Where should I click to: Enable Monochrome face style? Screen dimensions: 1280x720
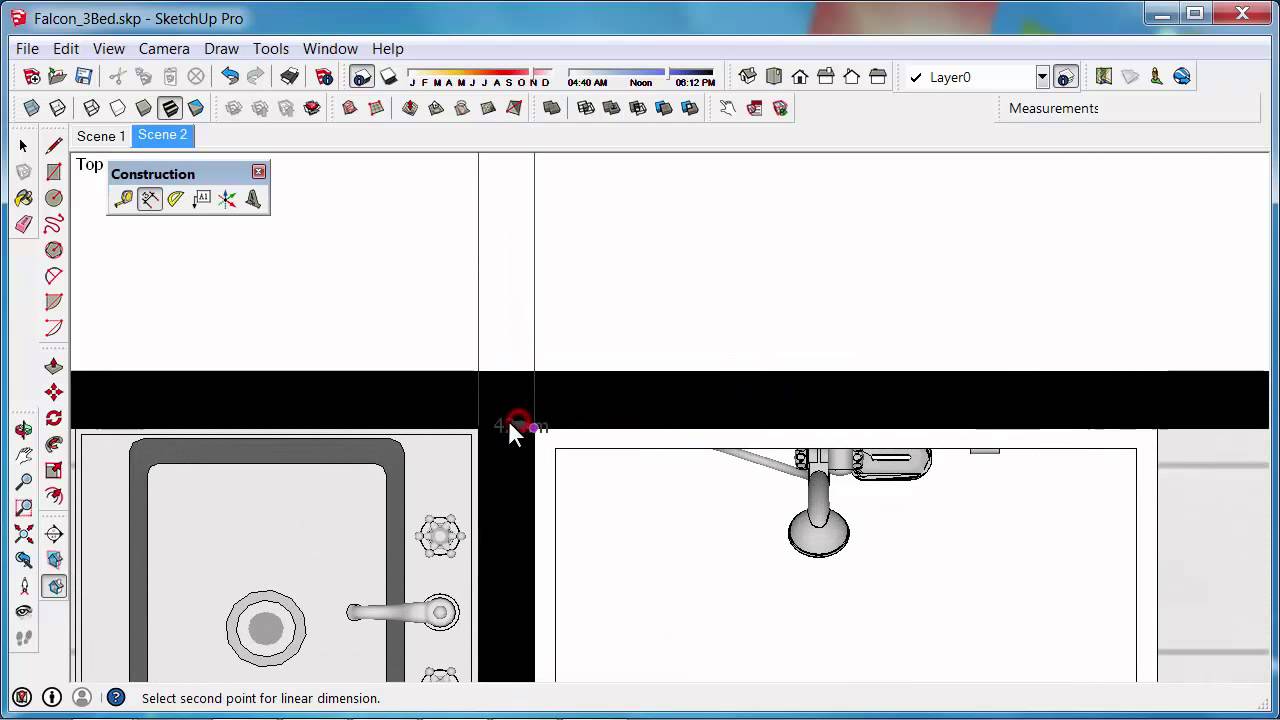tap(196, 108)
